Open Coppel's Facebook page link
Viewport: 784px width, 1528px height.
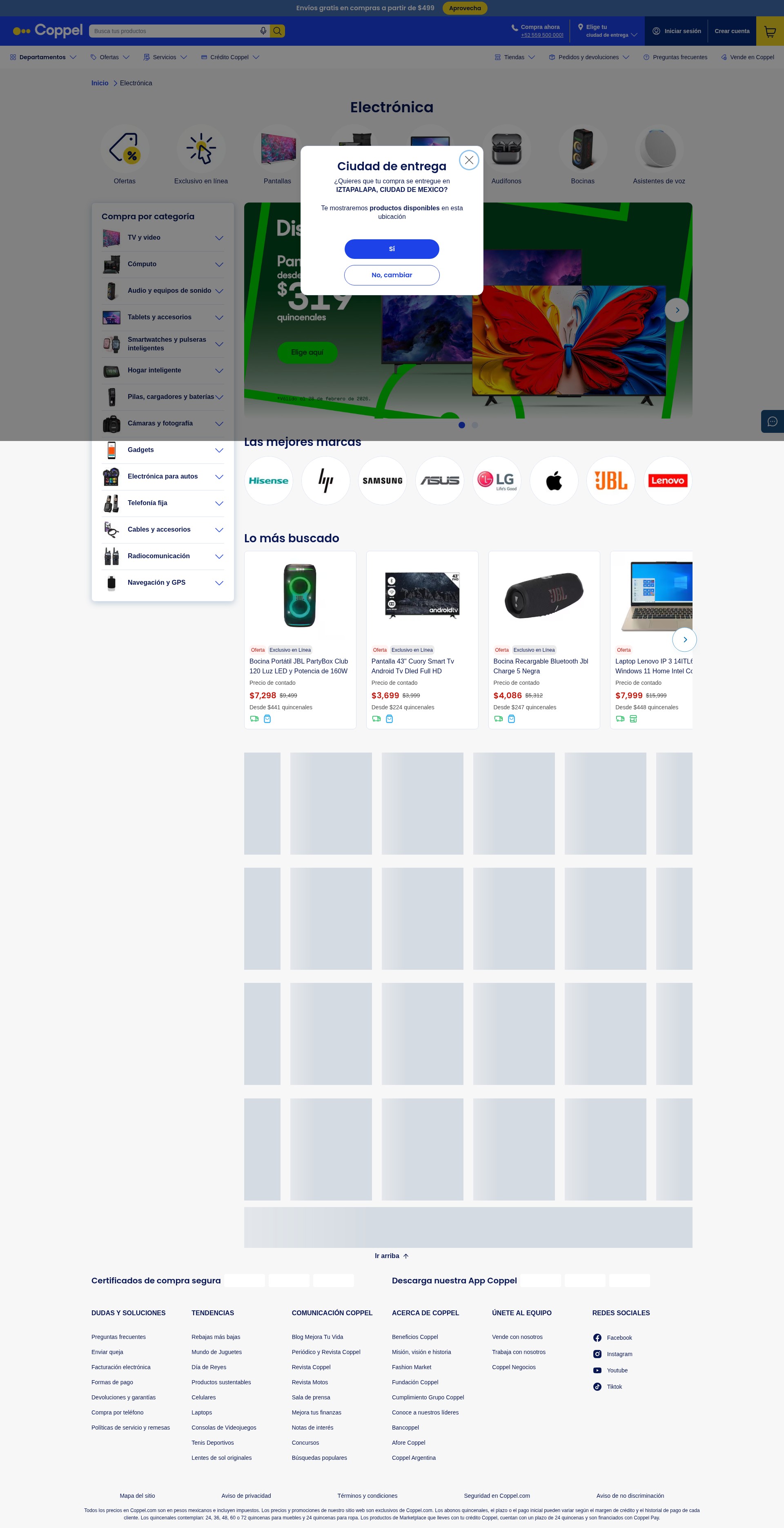[x=612, y=1338]
